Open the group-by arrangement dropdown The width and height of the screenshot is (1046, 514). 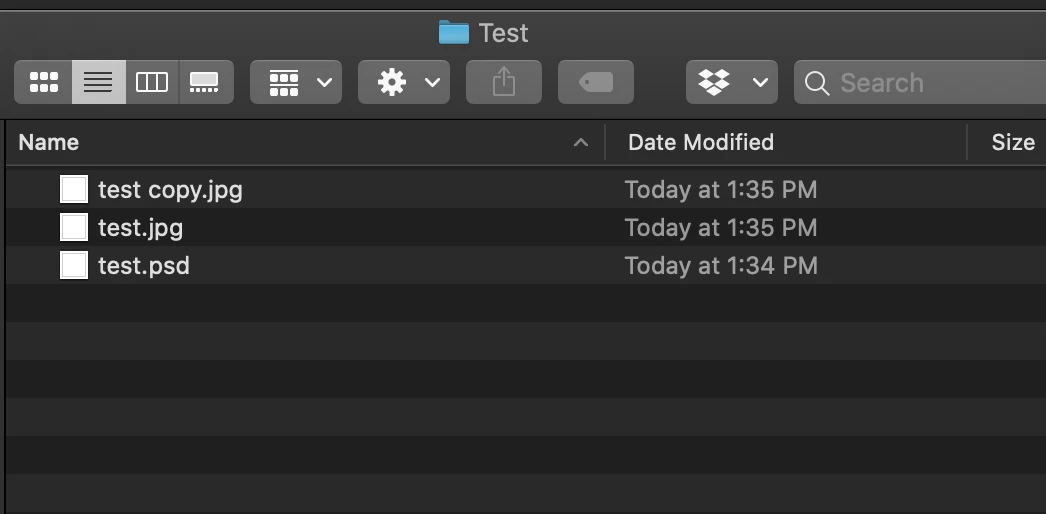(x=296, y=82)
